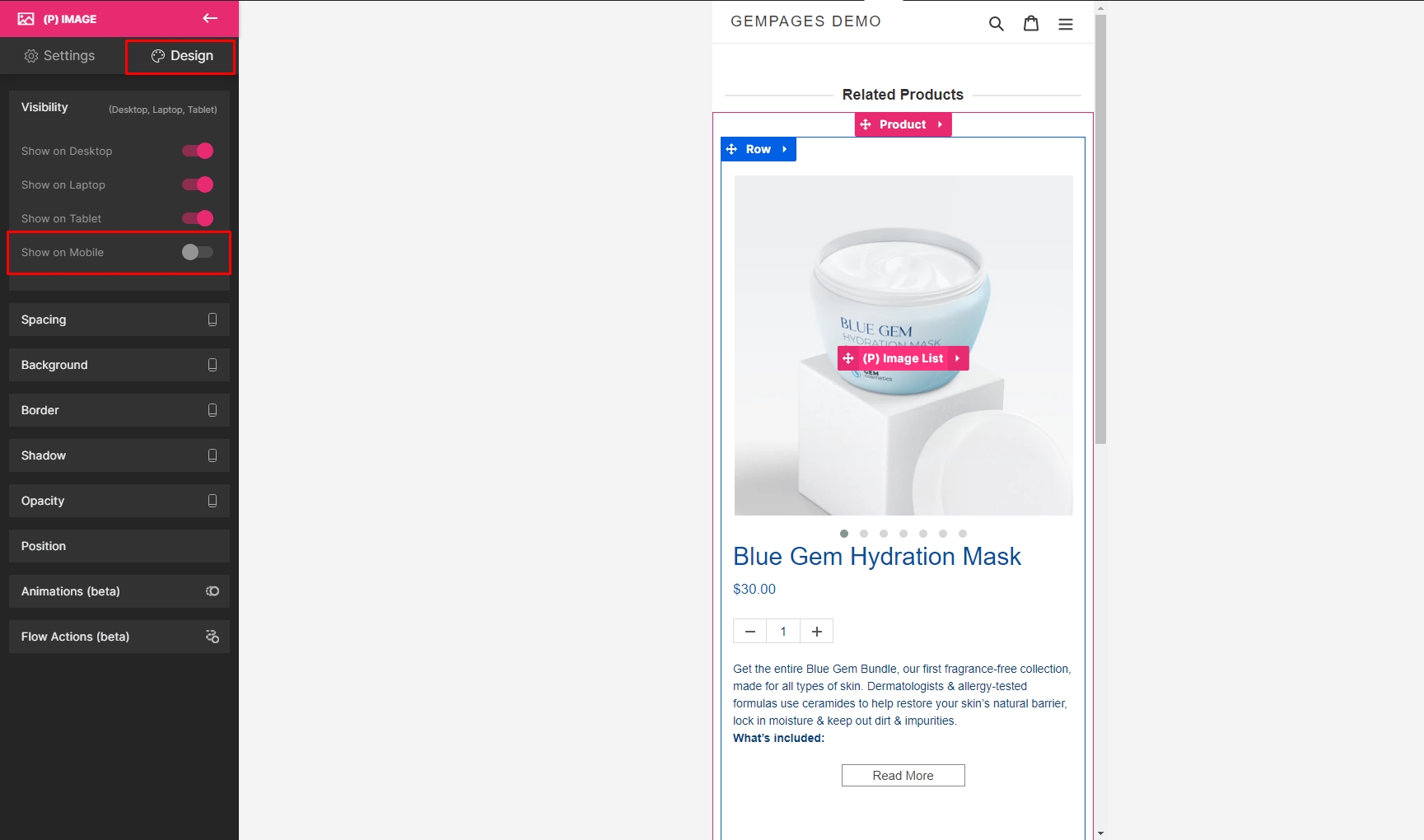Click the arrow next to Row label
The image size is (1424, 840).
785,149
